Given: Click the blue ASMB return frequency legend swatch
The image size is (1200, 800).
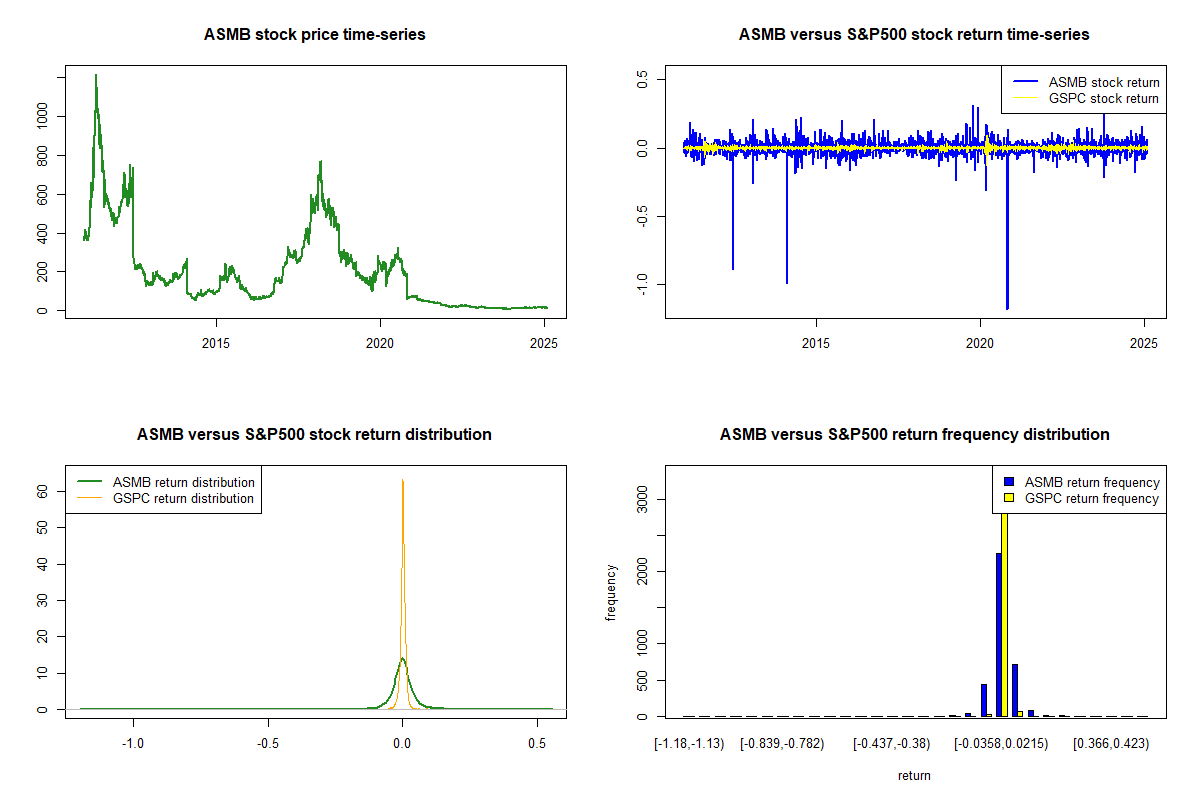Looking at the screenshot, I should click(x=1008, y=482).
